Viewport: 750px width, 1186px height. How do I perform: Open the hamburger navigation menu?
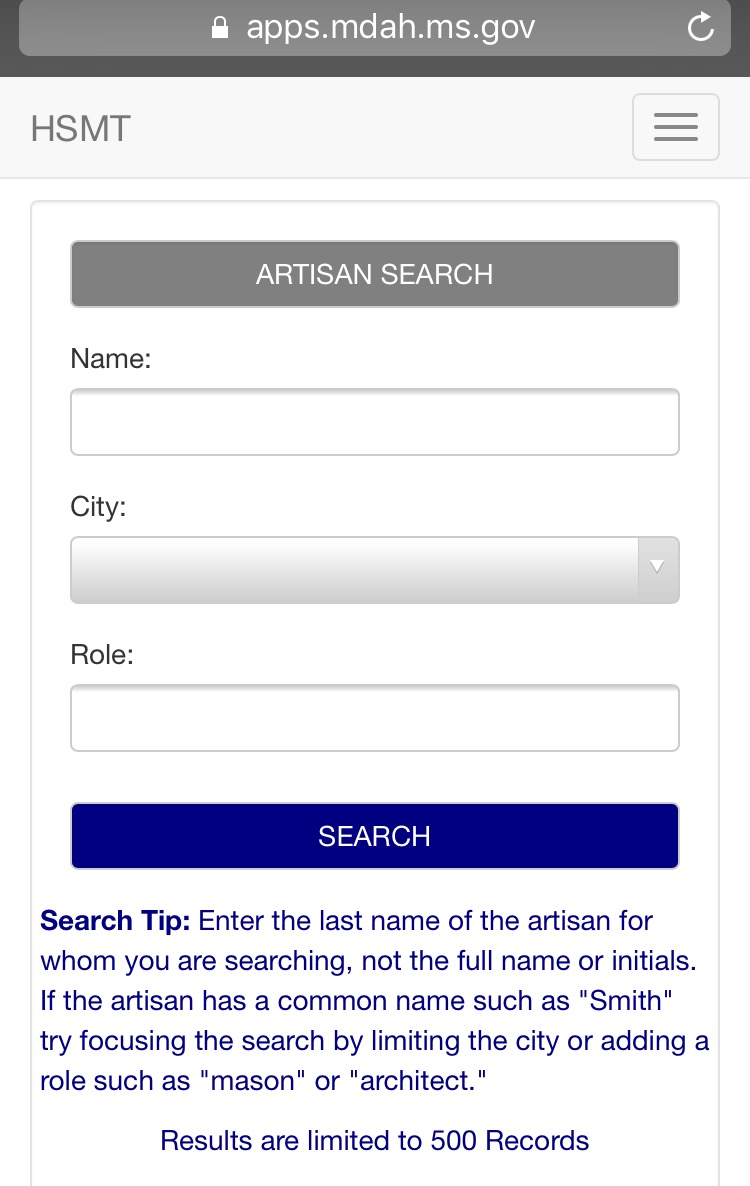pos(675,127)
